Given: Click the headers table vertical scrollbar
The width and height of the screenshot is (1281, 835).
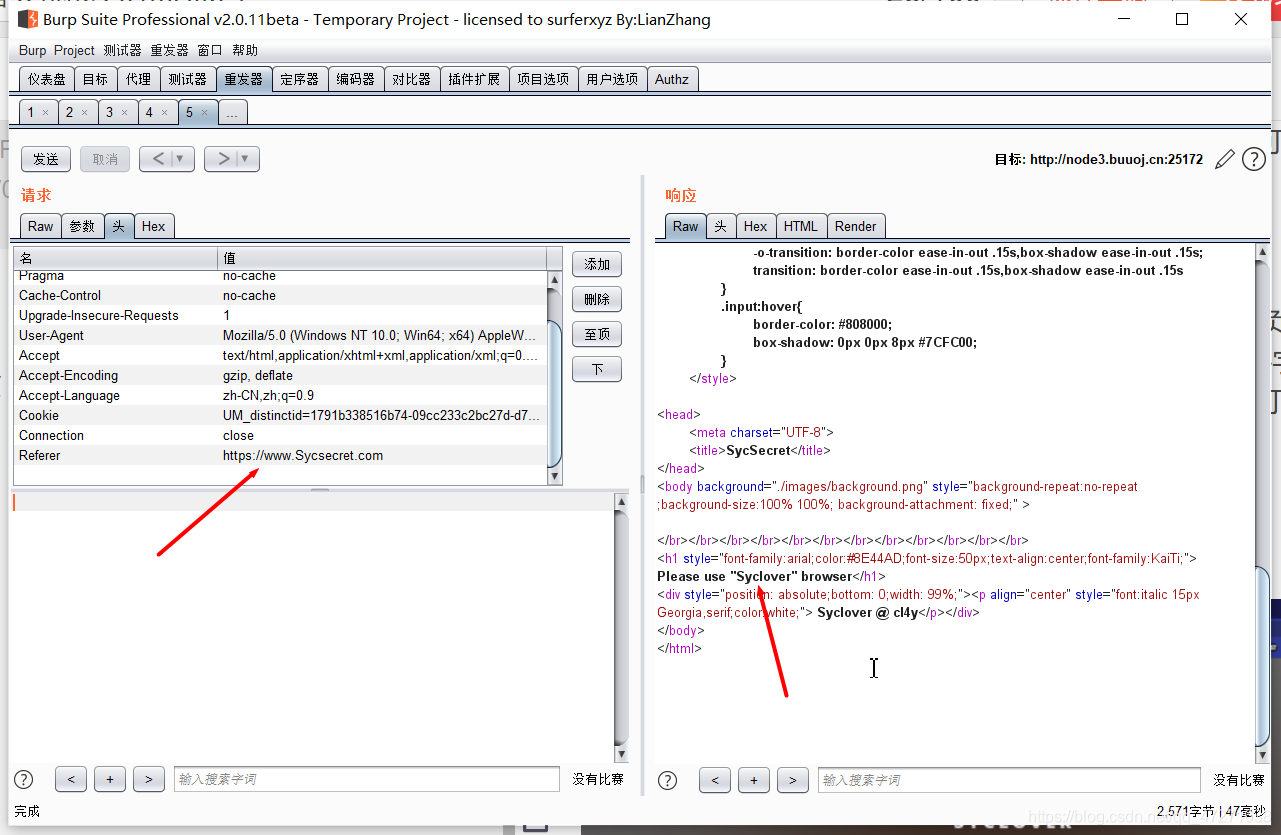Looking at the screenshot, I should 555,377.
